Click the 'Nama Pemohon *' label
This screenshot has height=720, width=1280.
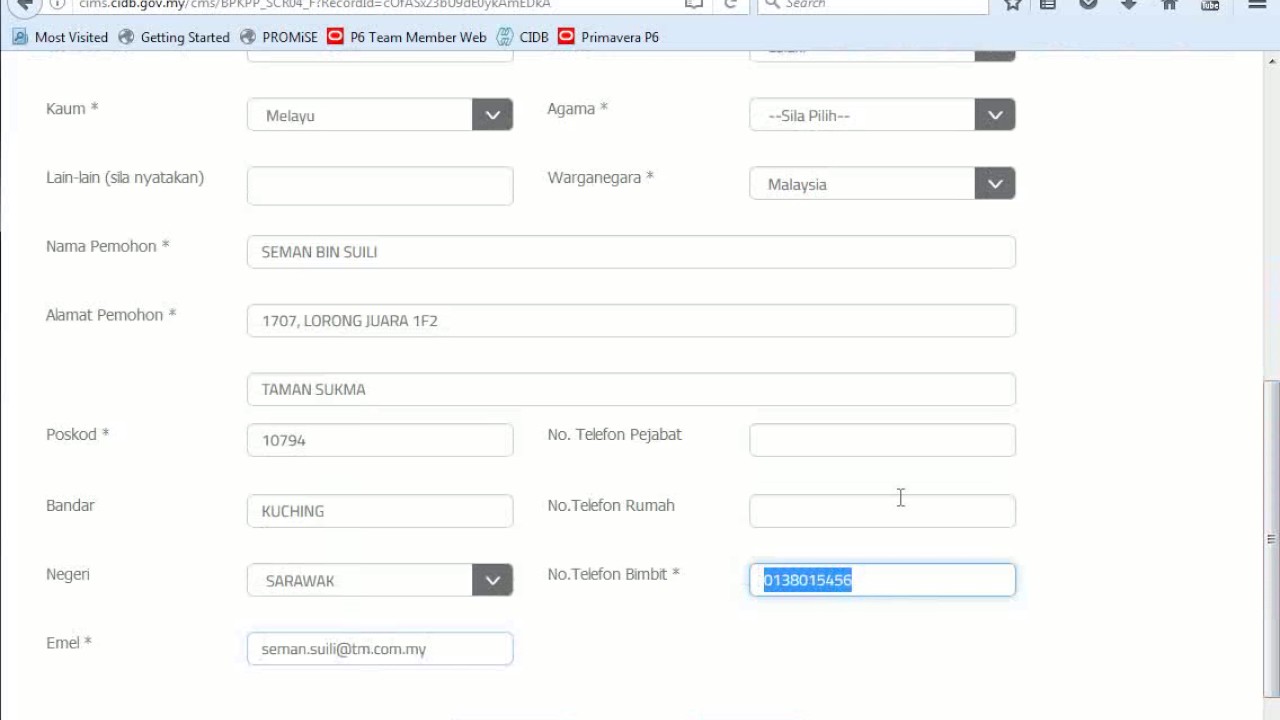pyautogui.click(x=108, y=246)
